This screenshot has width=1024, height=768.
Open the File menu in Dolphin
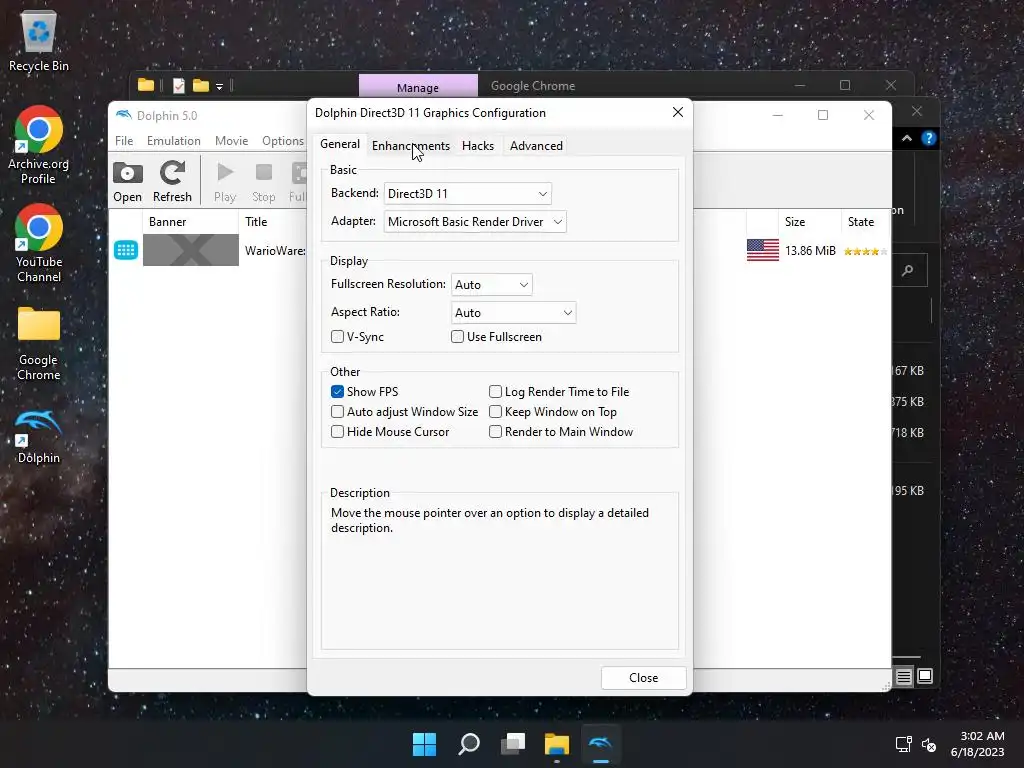[124, 140]
